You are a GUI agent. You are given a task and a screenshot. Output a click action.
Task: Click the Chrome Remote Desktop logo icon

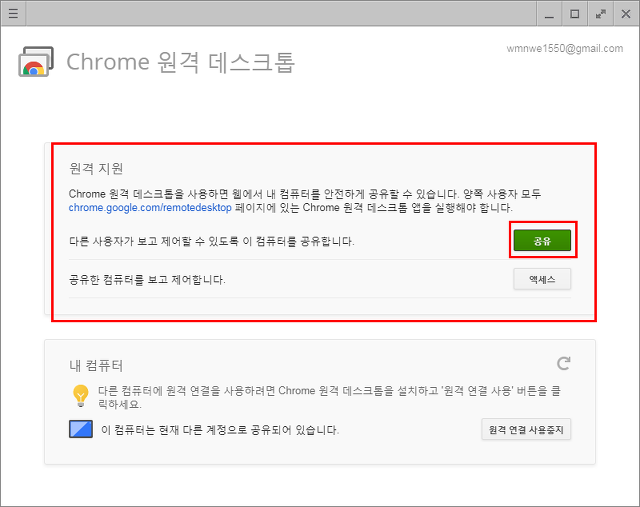point(36,62)
